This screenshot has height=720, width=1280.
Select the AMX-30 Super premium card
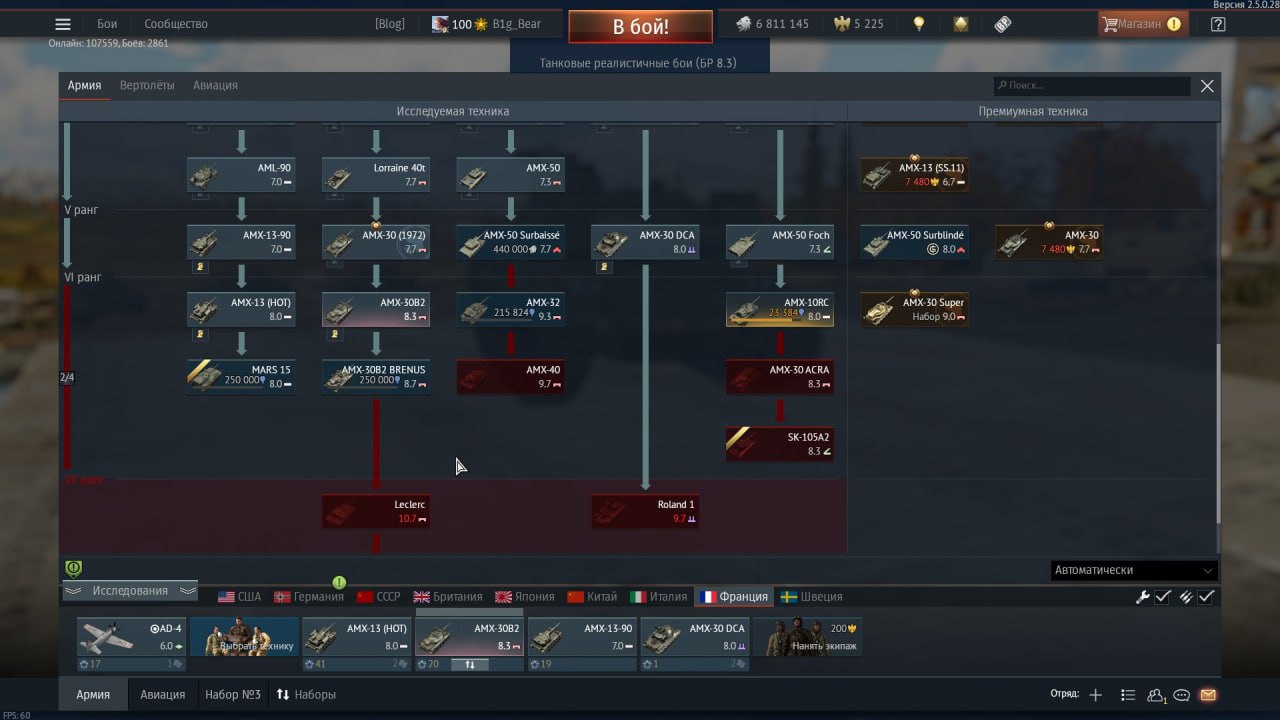coord(914,309)
